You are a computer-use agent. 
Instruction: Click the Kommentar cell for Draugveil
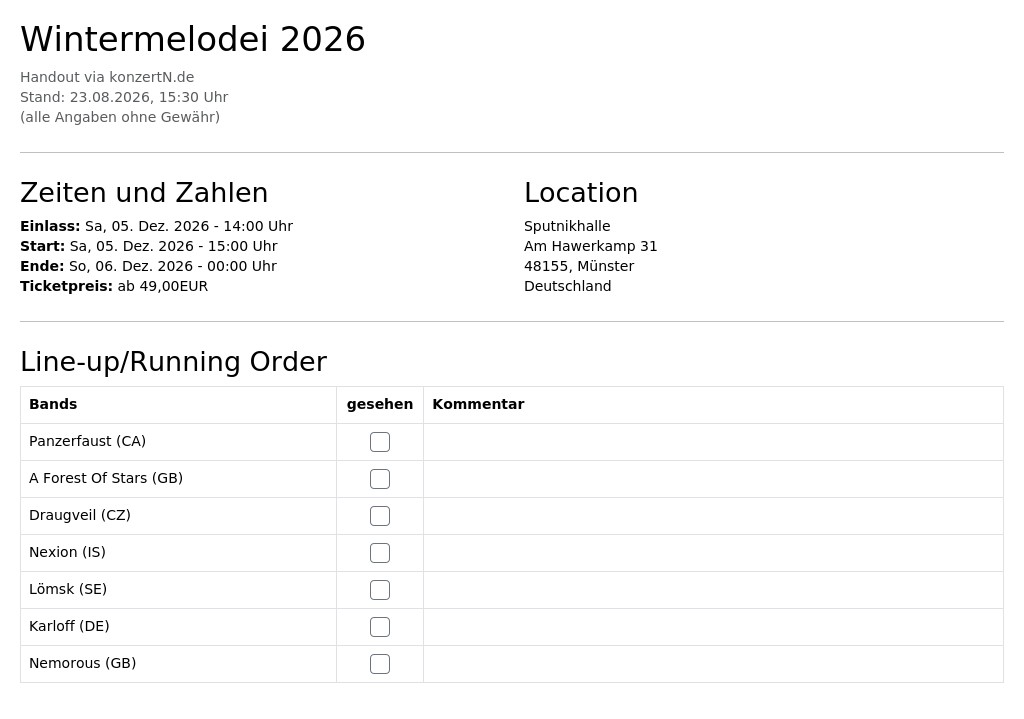[713, 516]
